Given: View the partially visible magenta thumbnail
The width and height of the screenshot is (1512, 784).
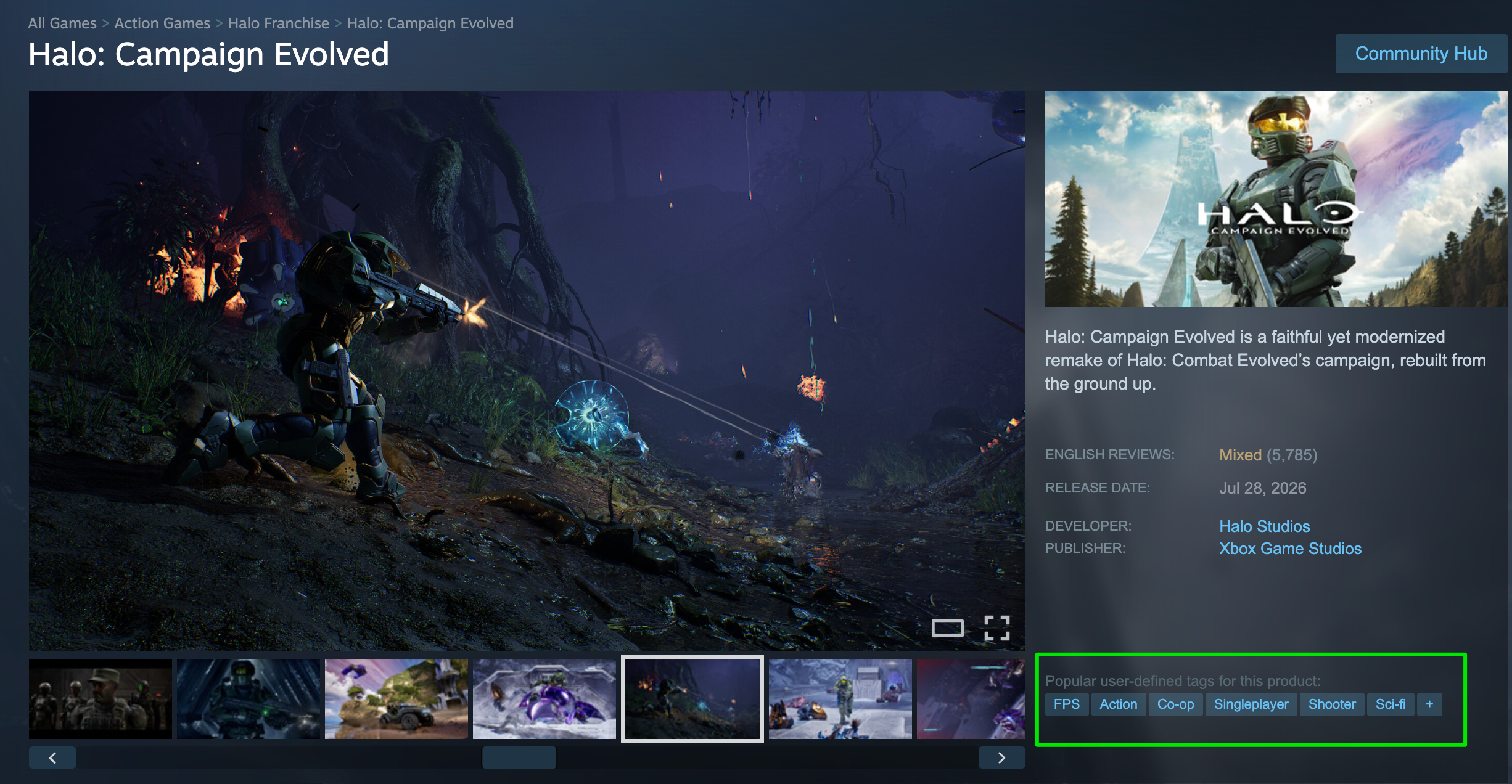Looking at the screenshot, I should click(x=971, y=699).
